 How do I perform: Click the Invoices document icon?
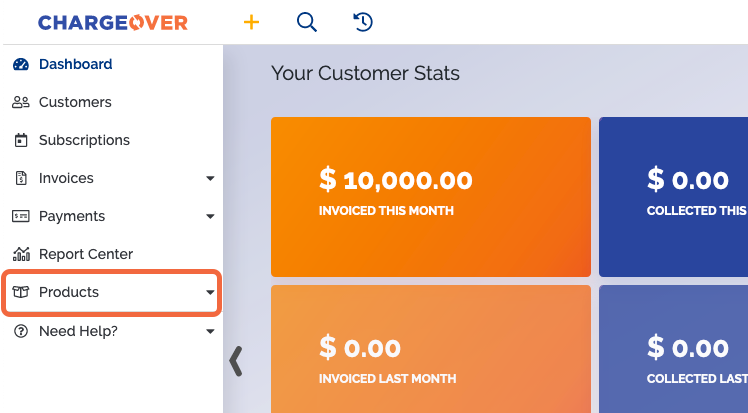[21, 178]
